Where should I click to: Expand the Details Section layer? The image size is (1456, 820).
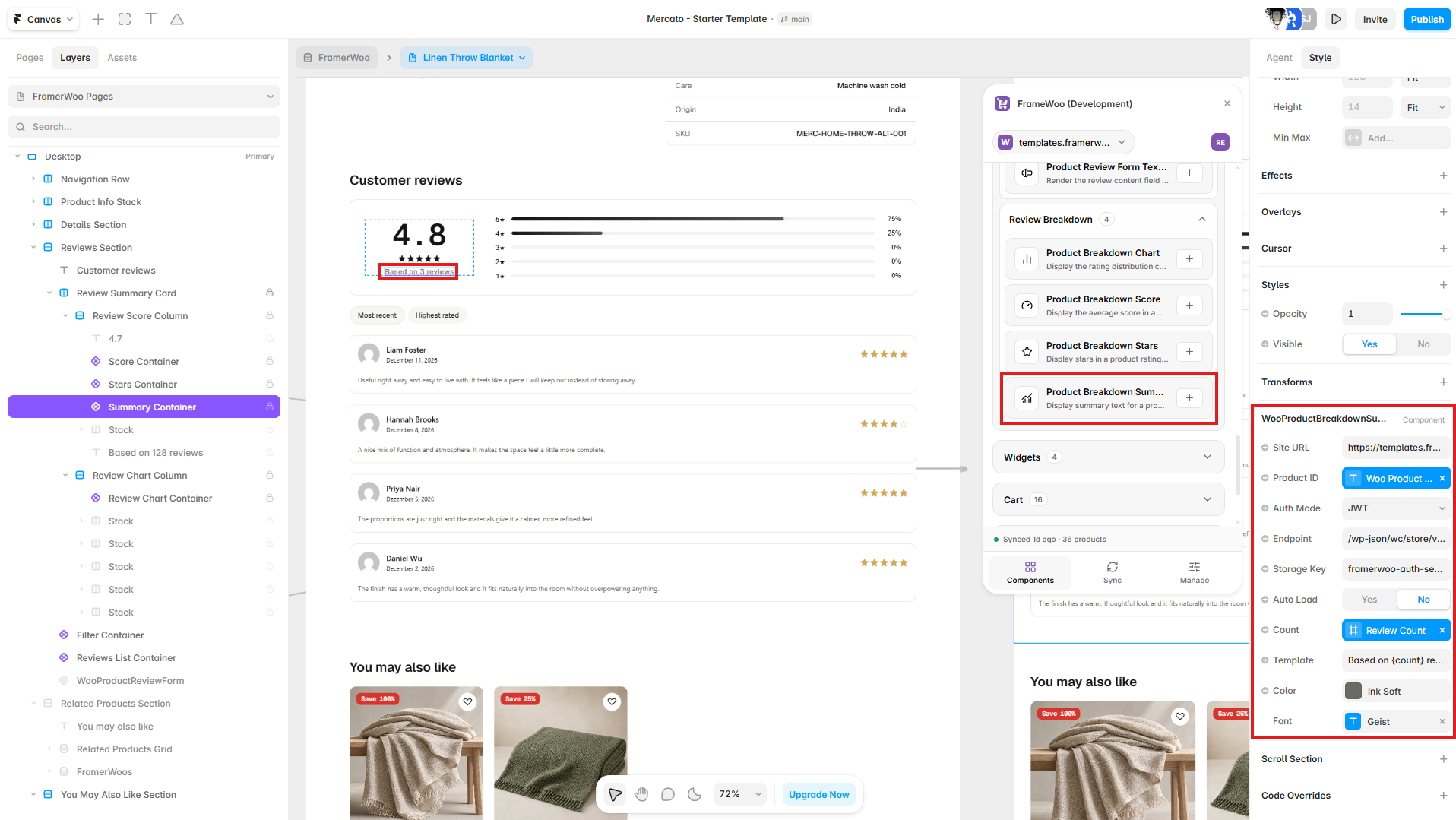[33, 225]
